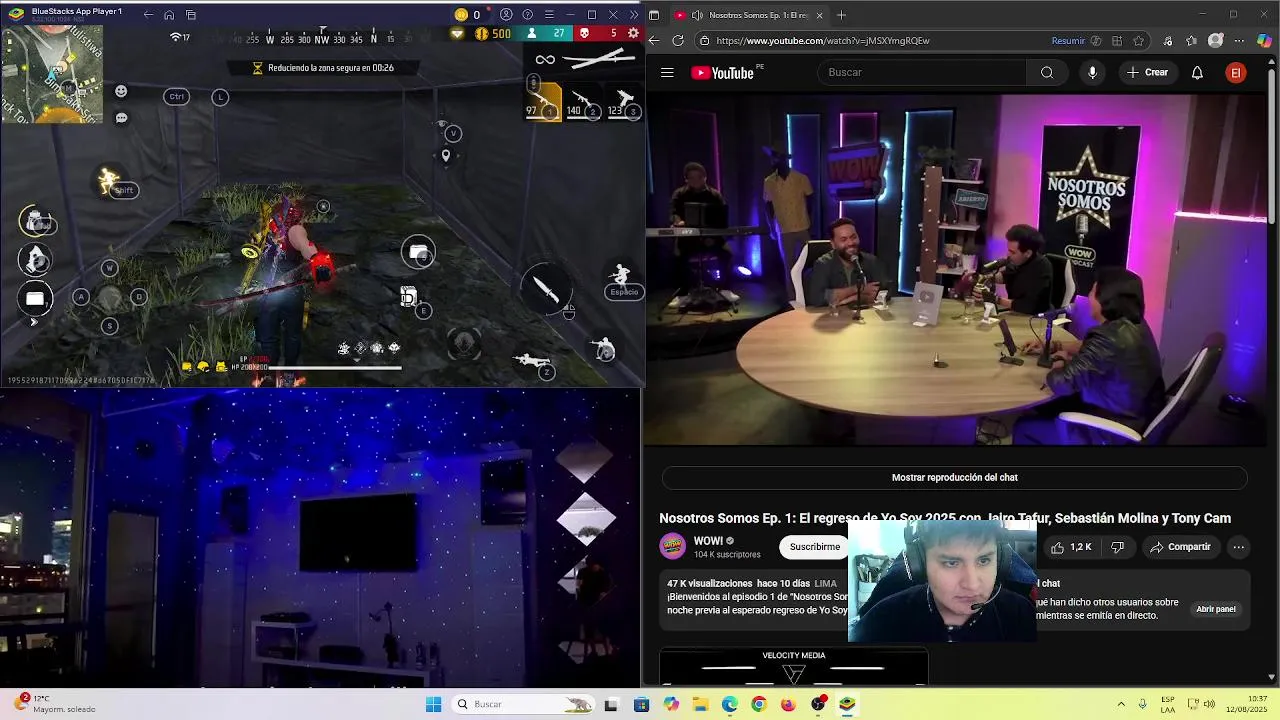
Task: Go to YouTube home via logo
Action: [722, 72]
